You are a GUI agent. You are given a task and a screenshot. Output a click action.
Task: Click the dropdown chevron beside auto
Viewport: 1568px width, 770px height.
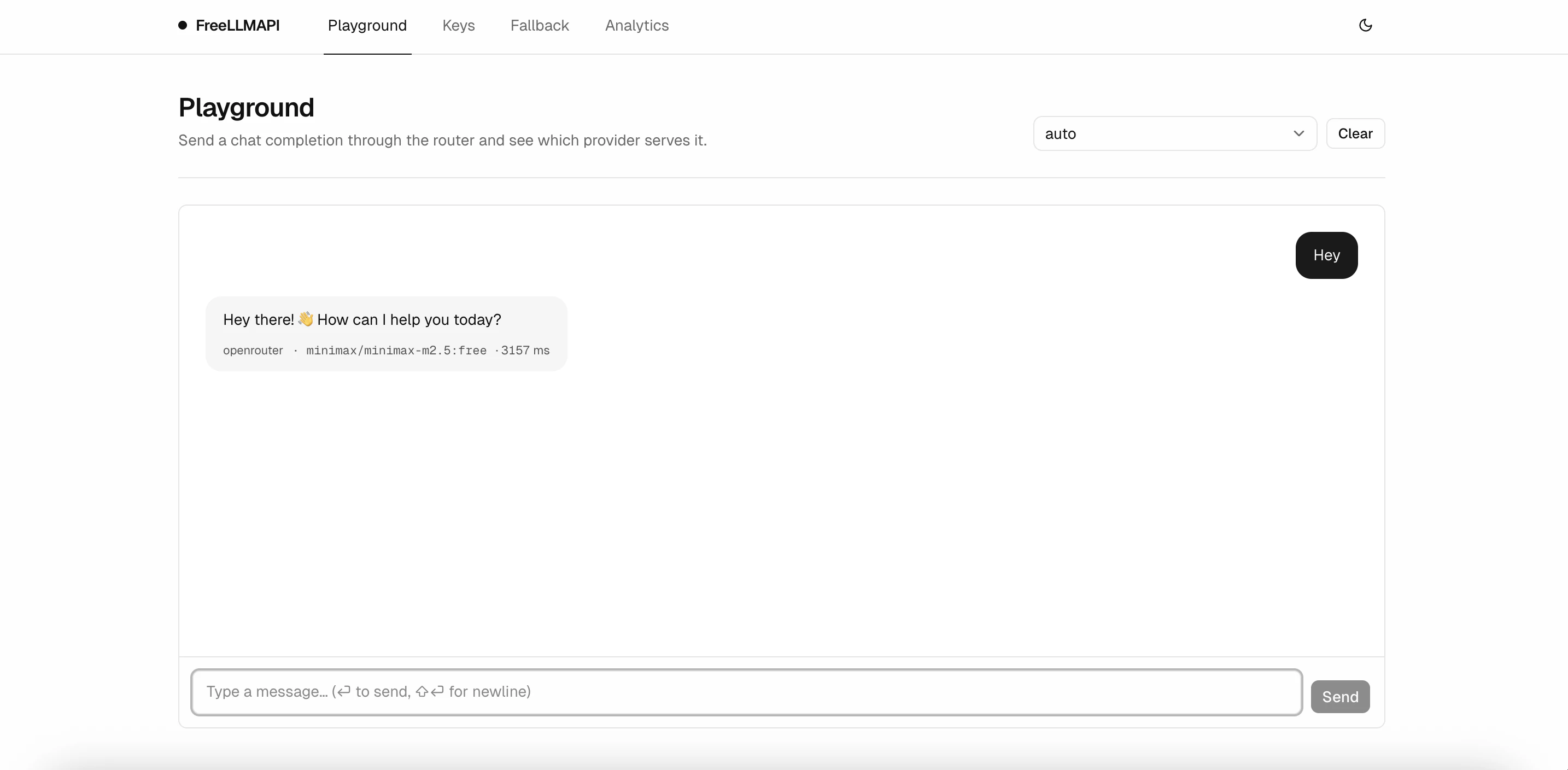click(1299, 133)
